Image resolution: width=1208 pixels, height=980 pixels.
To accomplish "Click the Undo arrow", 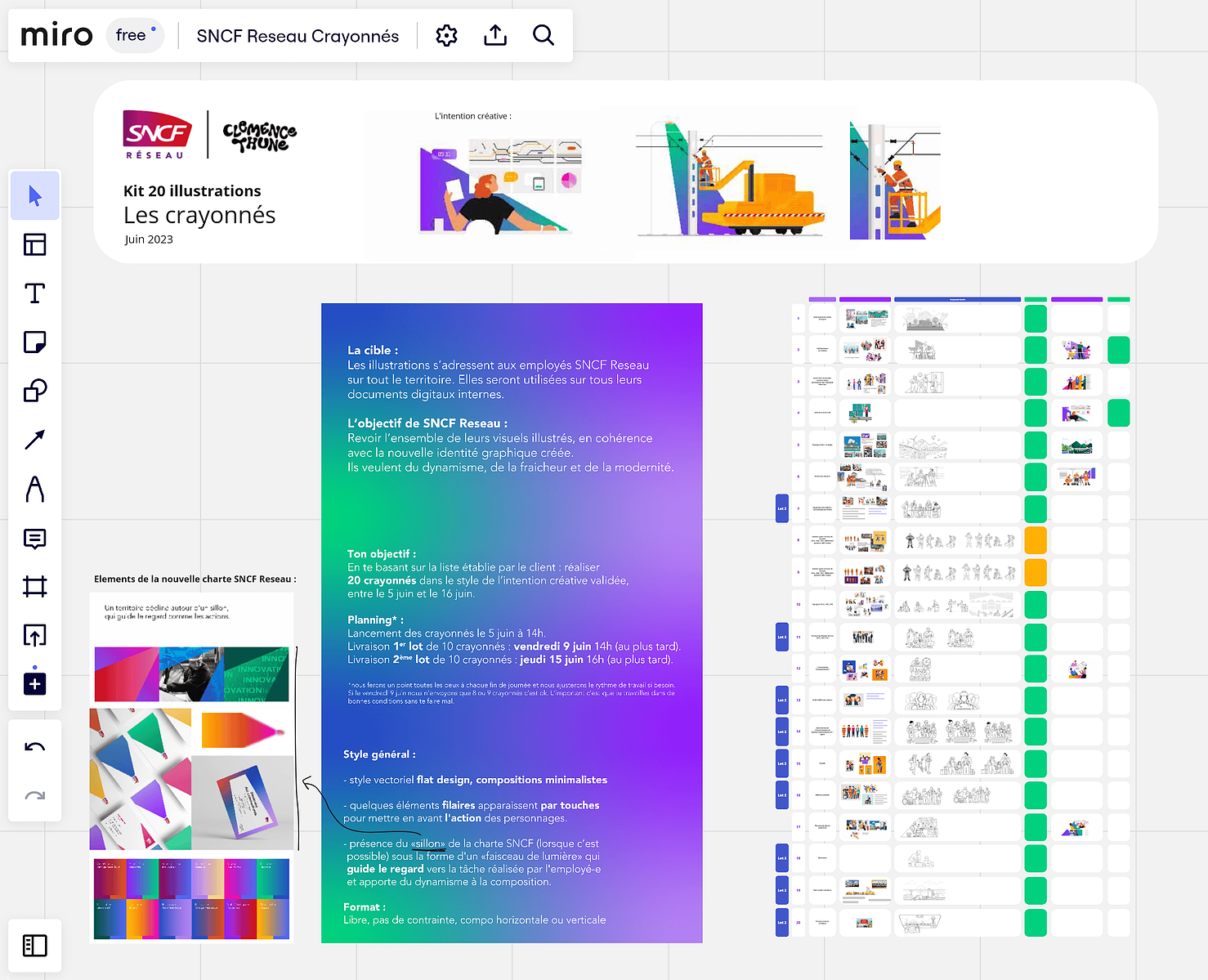I will (34, 747).
